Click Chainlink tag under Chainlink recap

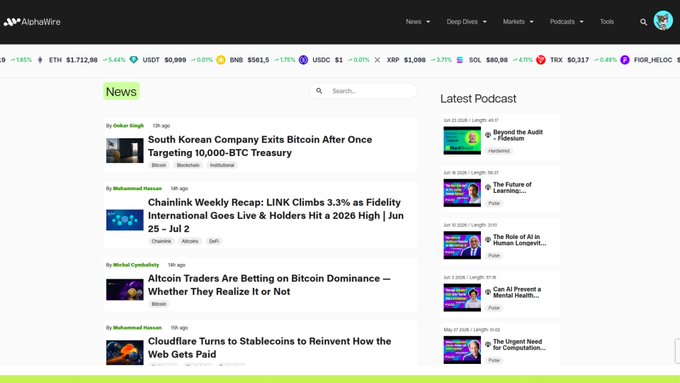tap(161, 241)
